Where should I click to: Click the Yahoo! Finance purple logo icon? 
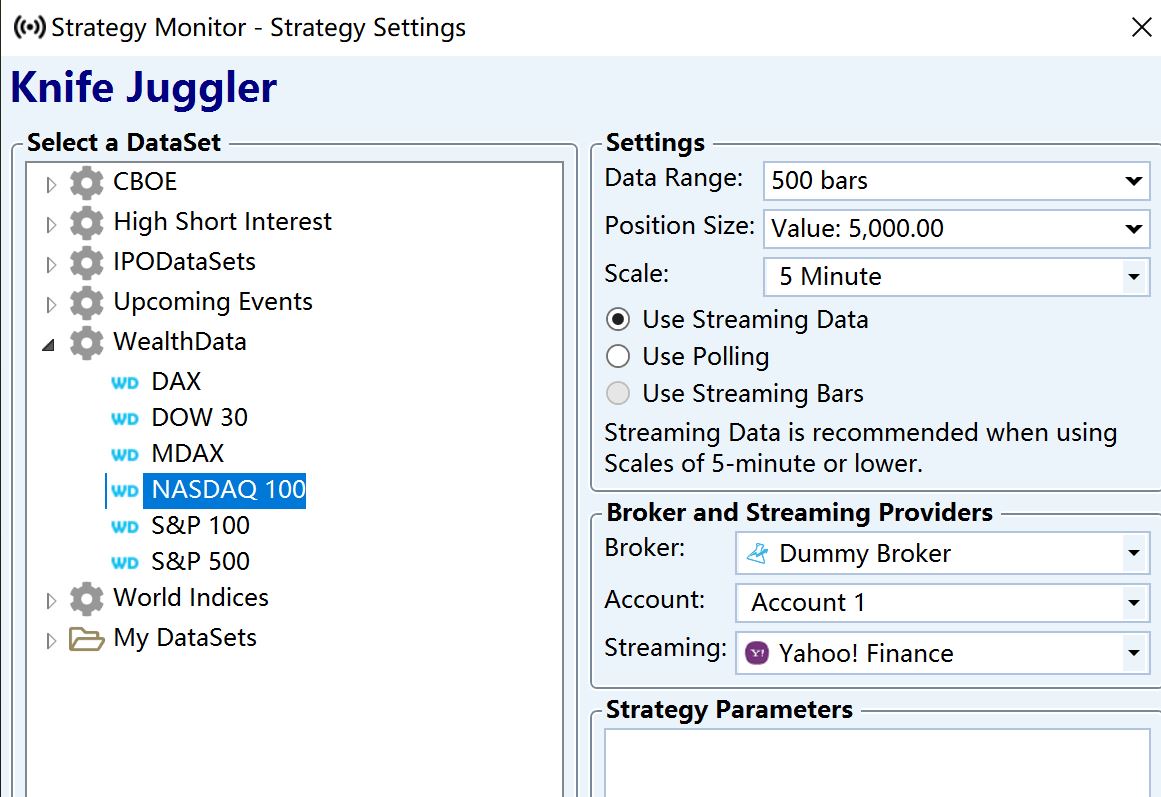[757, 653]
